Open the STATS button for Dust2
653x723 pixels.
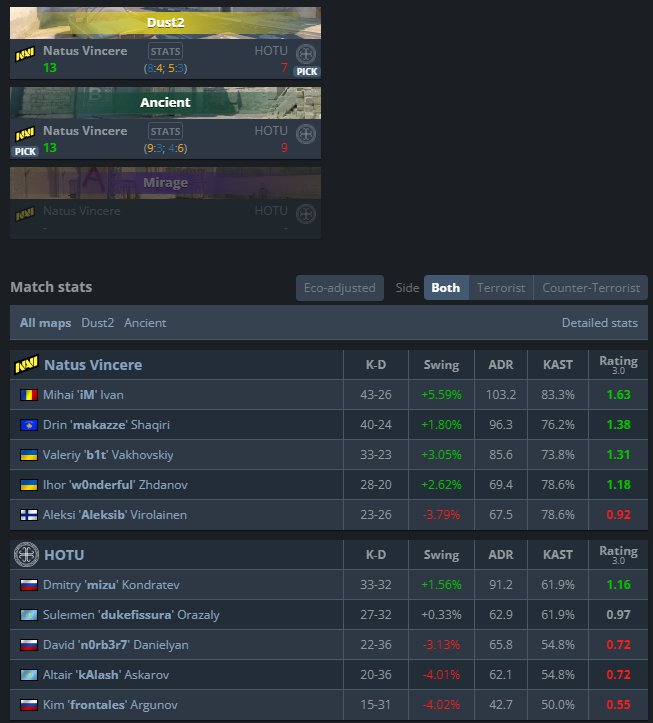click(x=166, y=50)
